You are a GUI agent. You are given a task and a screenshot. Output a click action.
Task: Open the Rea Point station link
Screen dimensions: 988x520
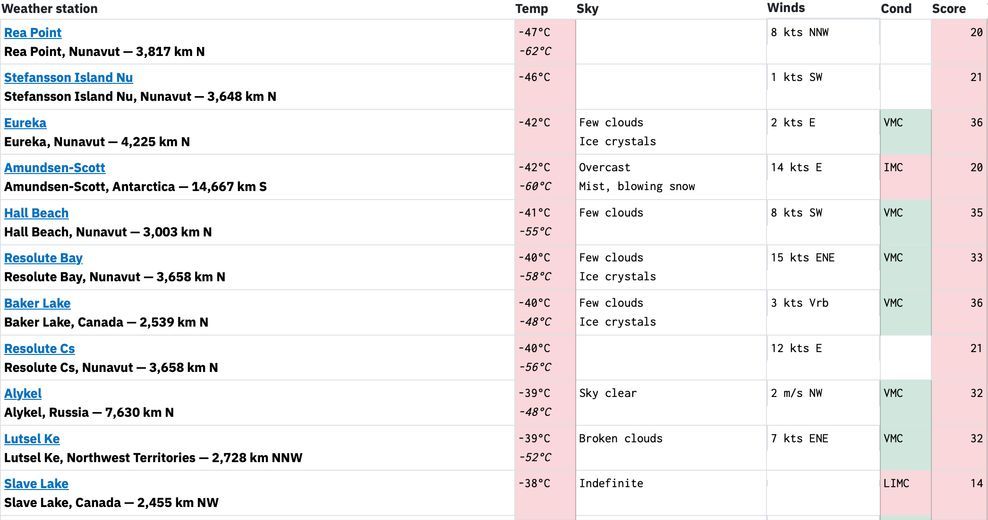[33, 33]
